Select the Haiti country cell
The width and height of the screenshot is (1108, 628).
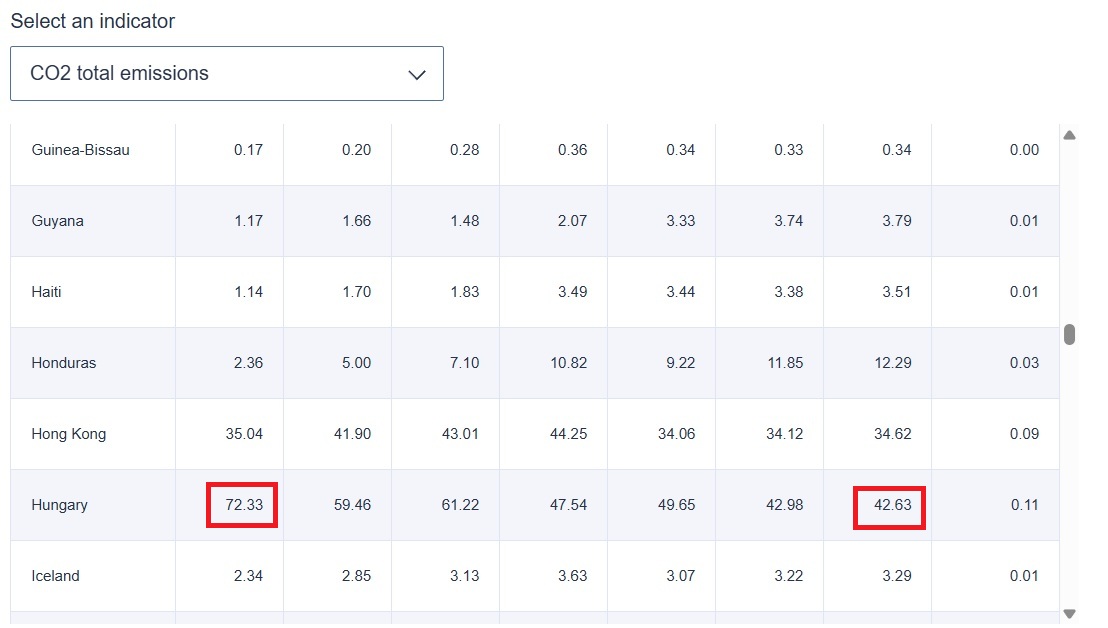click(49, 292)
